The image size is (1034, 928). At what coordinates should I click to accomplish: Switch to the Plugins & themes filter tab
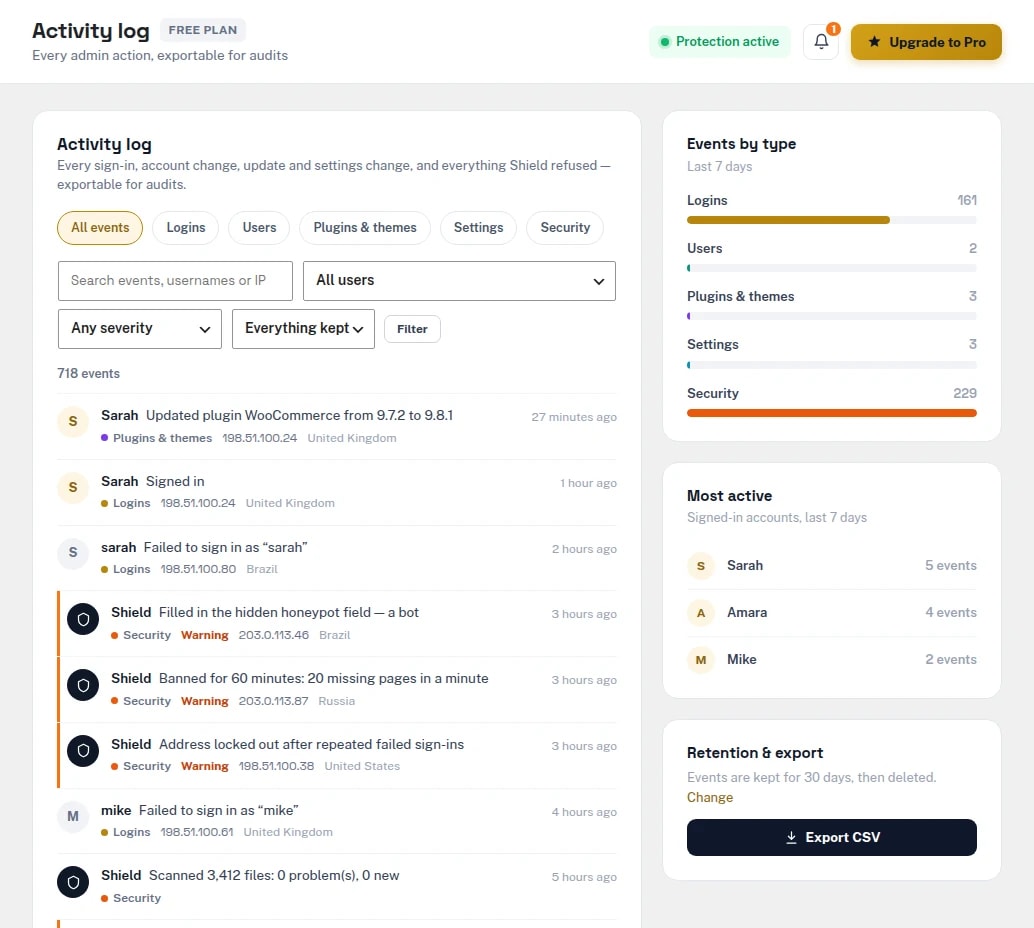tap(365, 228)
